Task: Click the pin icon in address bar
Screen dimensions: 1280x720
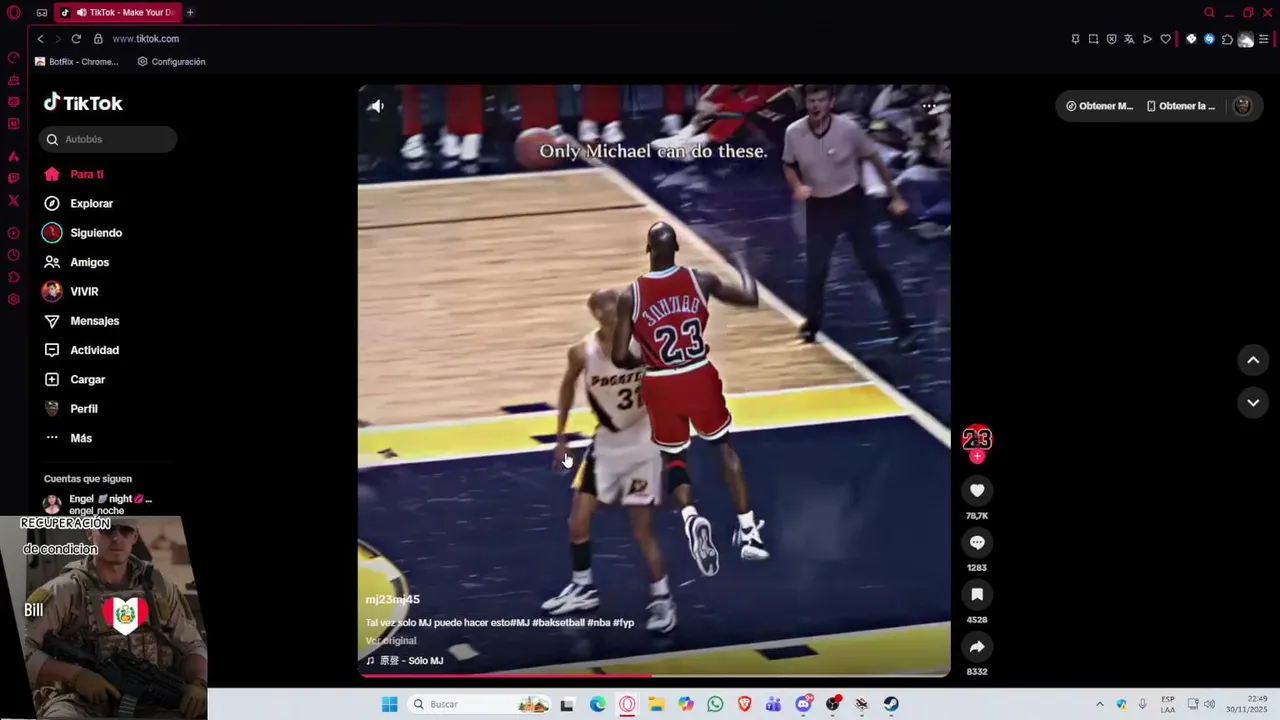Action: click(x=1075, y=39)
